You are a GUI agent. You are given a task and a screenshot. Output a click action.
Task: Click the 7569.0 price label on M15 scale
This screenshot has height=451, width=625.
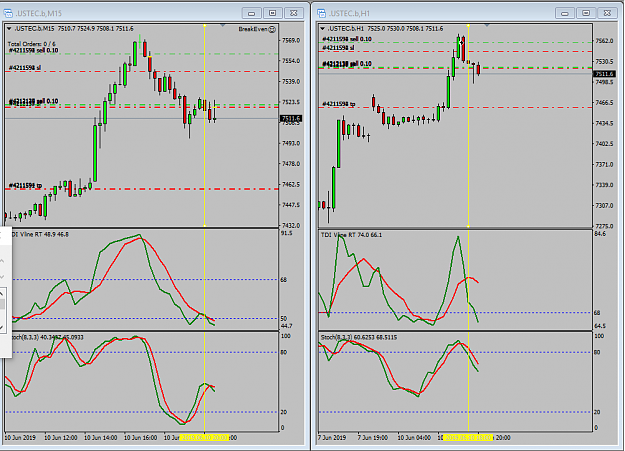291,40
